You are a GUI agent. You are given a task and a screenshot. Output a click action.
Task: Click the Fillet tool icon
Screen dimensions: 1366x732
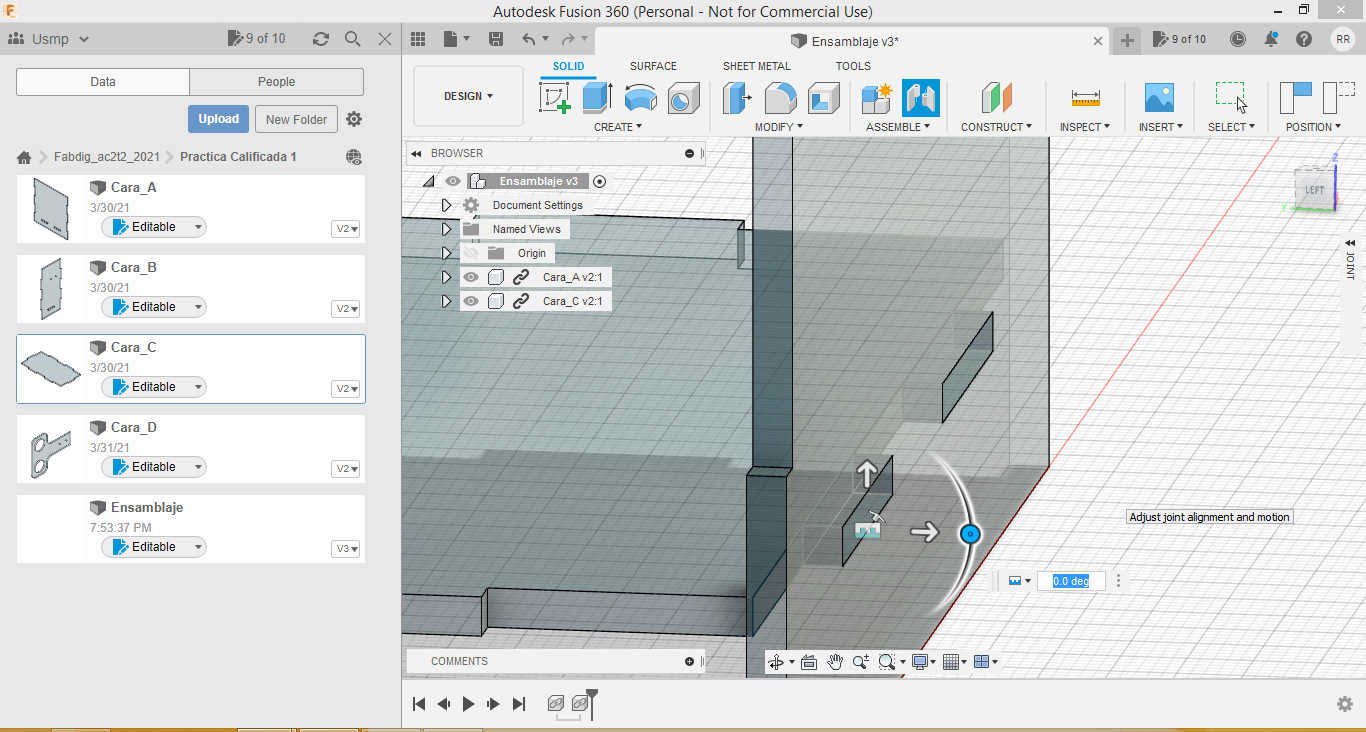click(780, 98)
